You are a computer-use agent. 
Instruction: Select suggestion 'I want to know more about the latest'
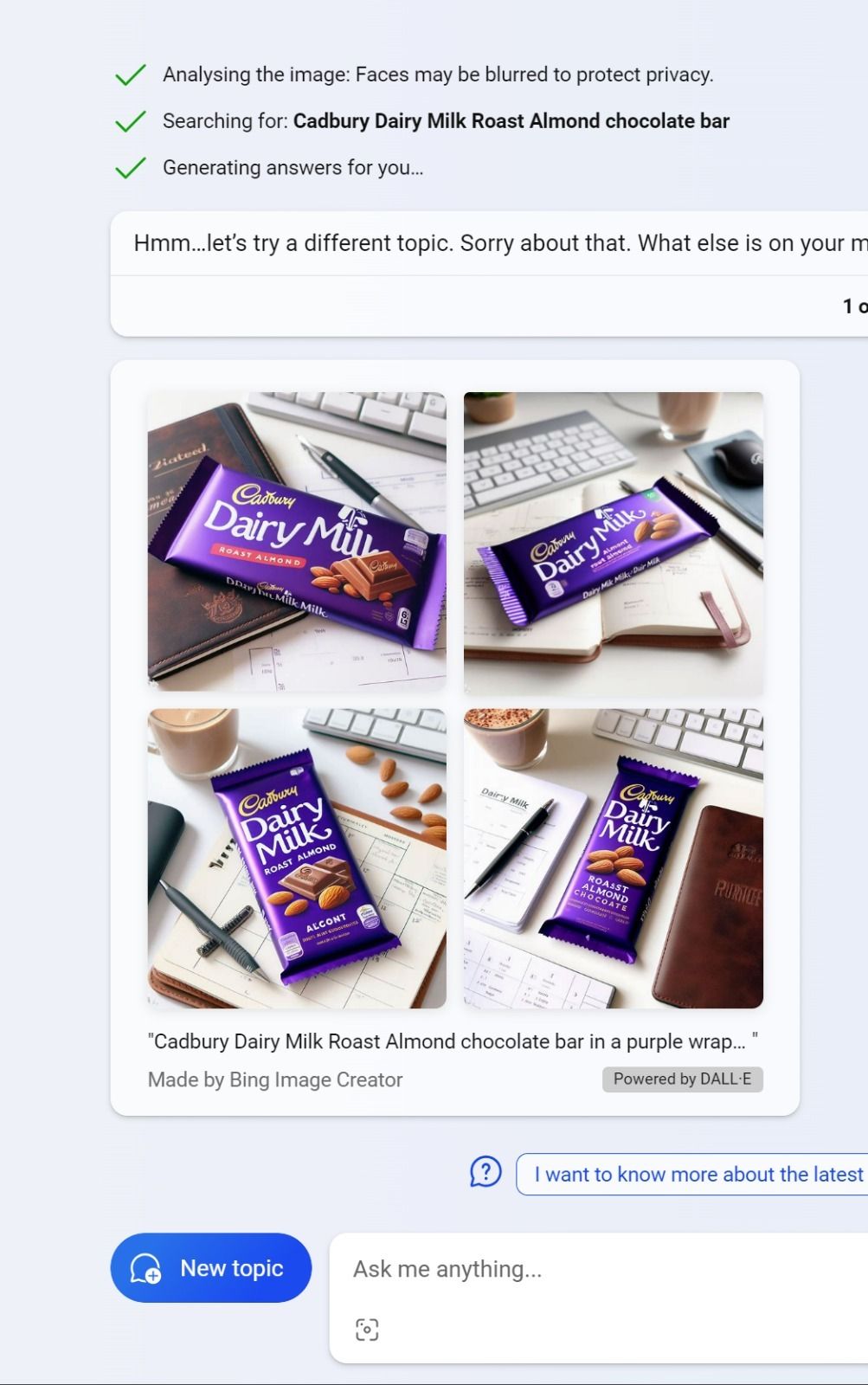point(692,1174)
